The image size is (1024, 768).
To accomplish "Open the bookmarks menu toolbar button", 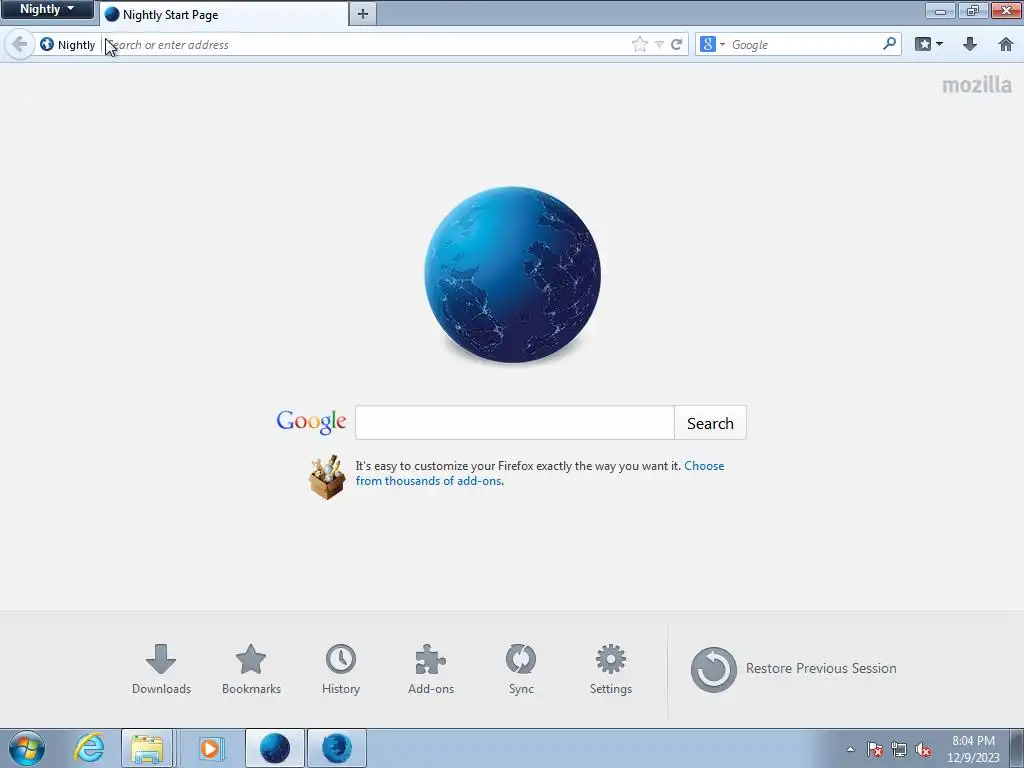I will coord(929,44).
